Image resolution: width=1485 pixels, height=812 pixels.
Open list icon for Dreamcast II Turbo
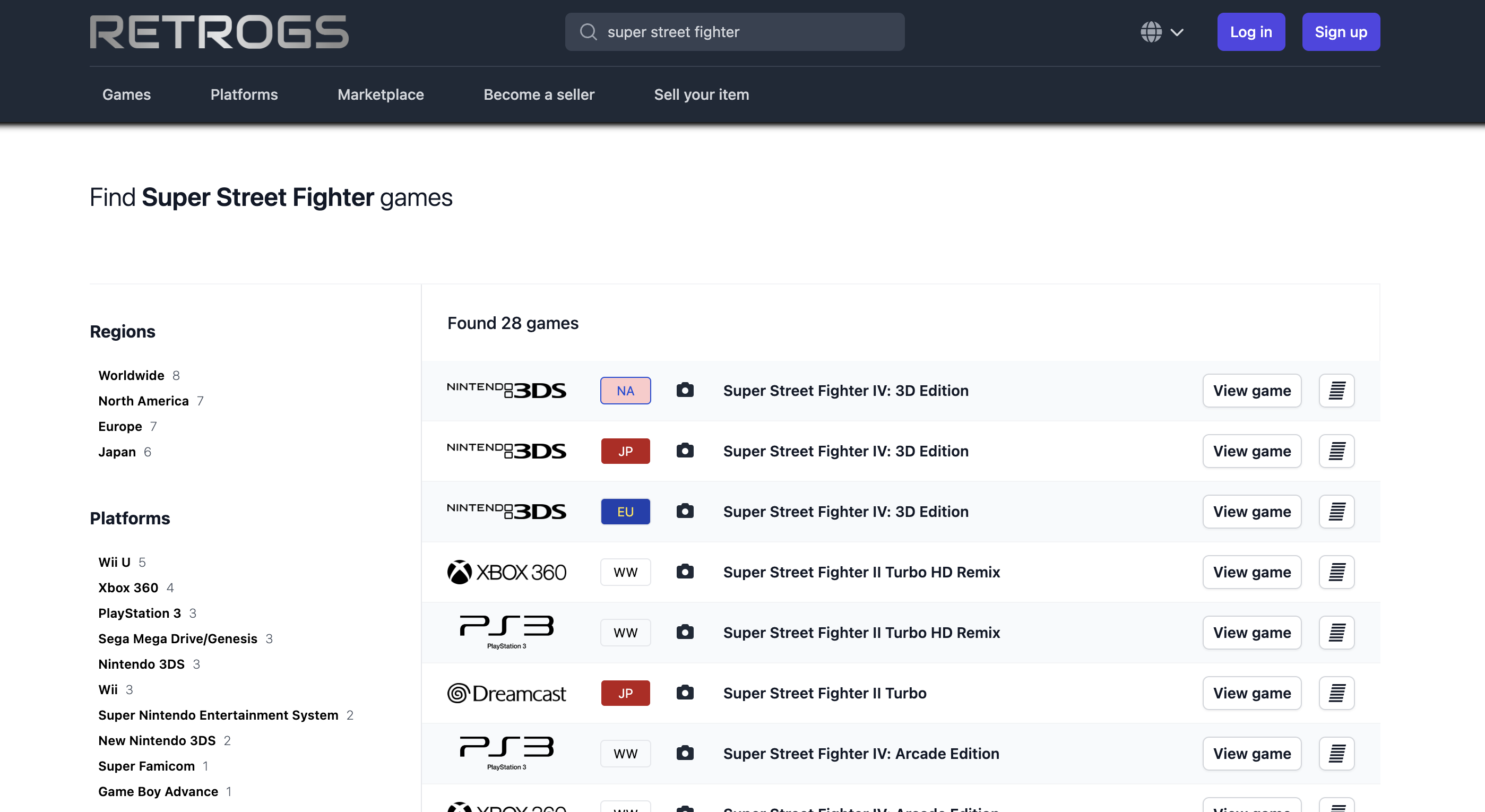(1336, 693)
